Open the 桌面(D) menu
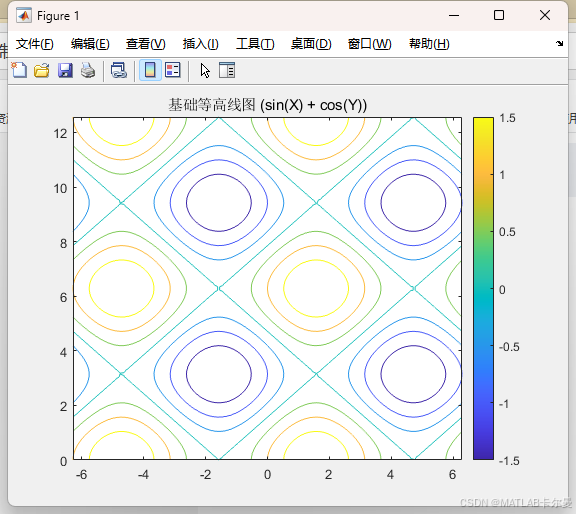 (311, 44)
